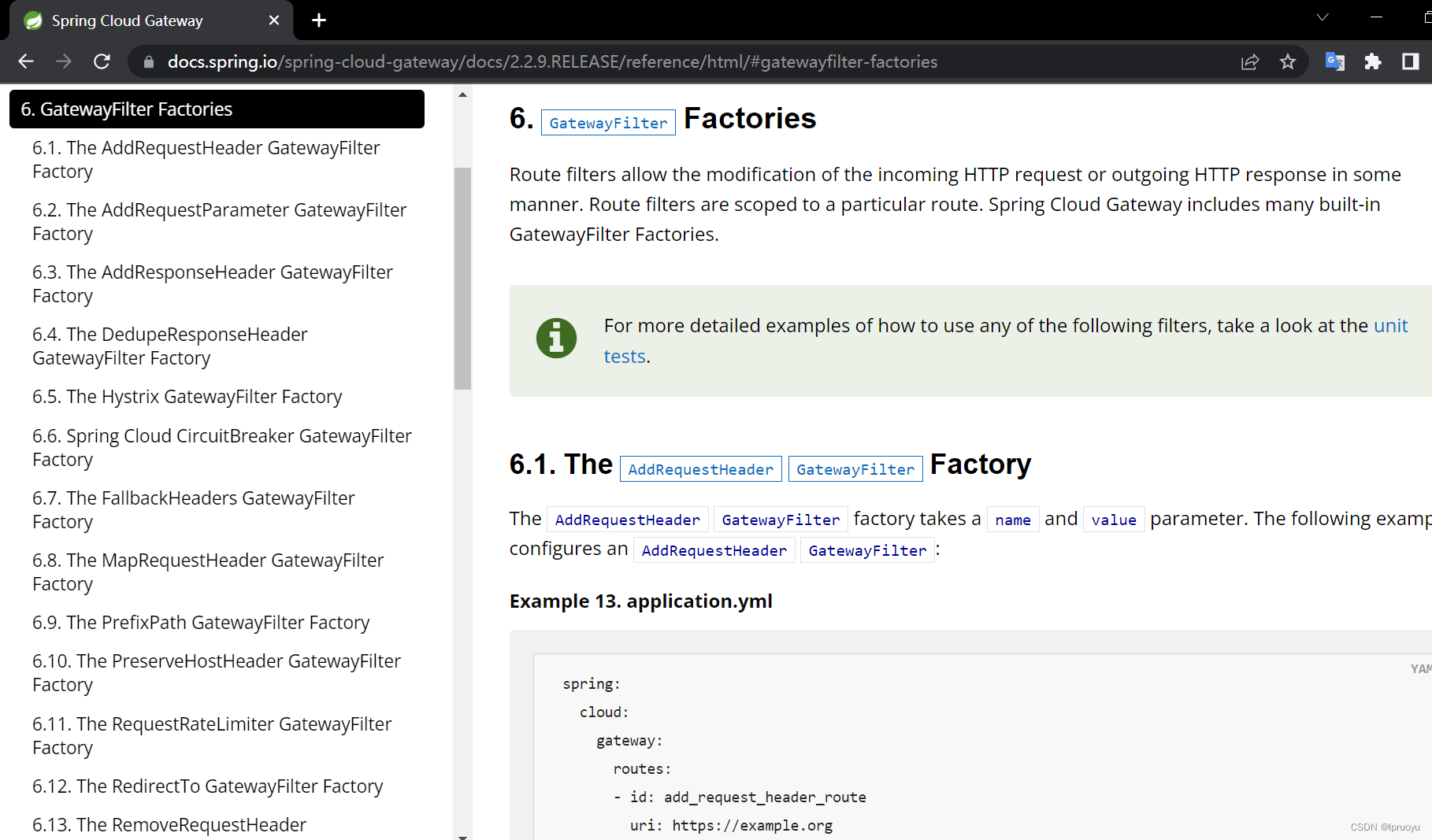
Task: Open Google Translate extension
Action: (x=1334, y=61)
